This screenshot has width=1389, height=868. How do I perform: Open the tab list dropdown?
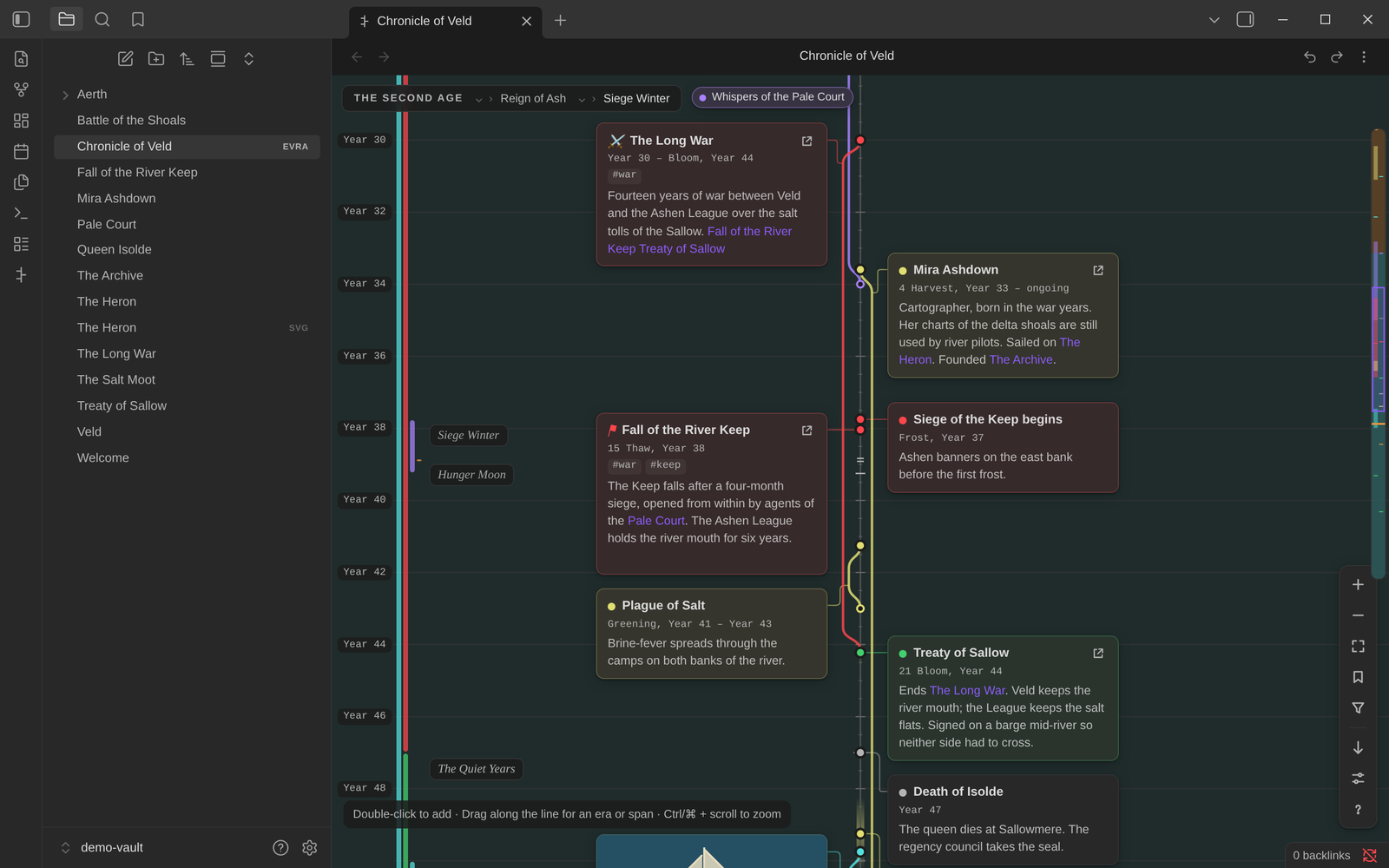pyautogui.click(x=1214, y=19)
